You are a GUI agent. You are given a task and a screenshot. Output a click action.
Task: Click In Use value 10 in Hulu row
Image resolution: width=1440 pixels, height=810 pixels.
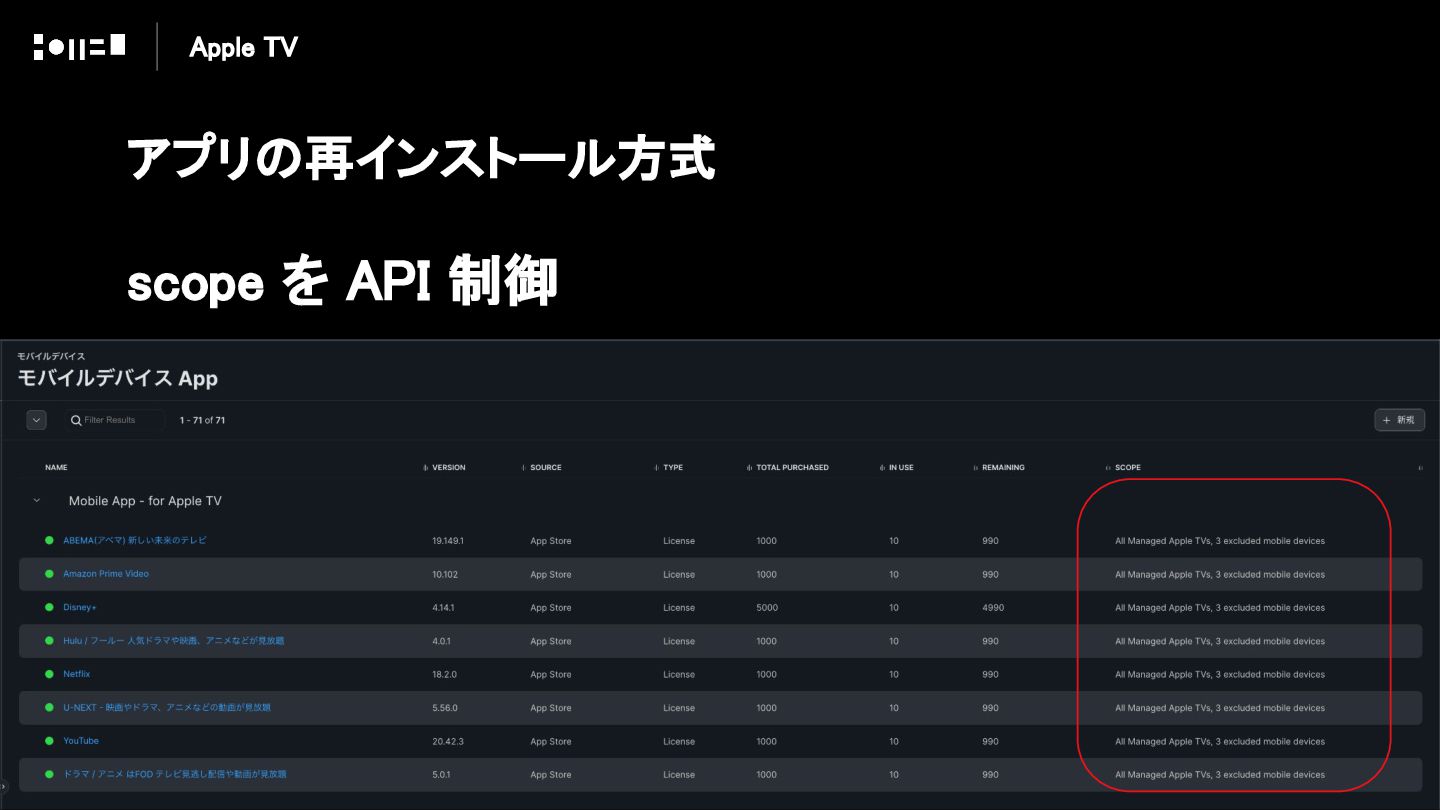(894, 641)
